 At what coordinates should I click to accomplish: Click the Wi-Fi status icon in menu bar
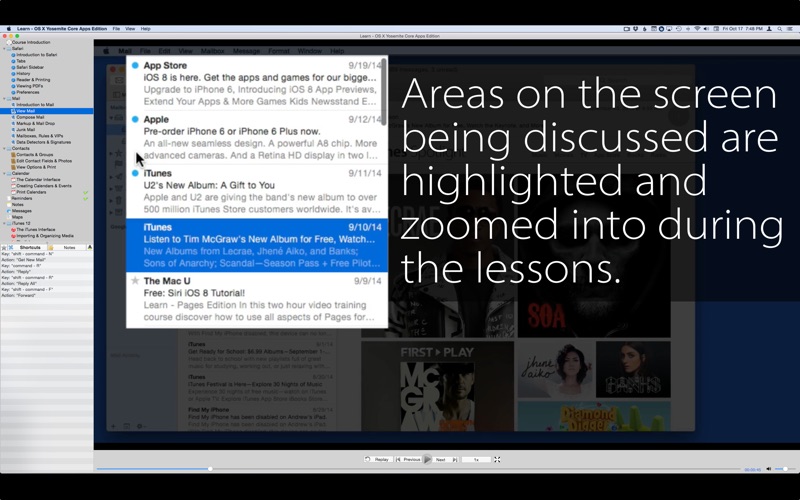pyautogui.click(x=697, y=29)
